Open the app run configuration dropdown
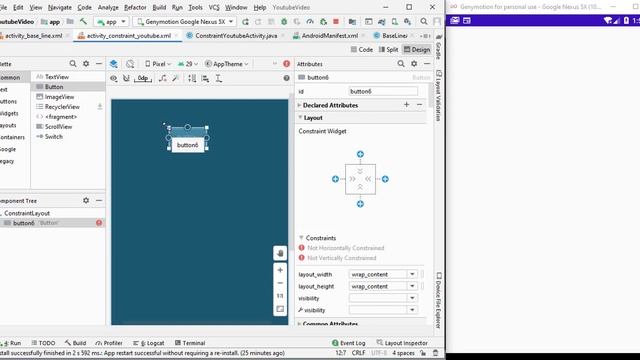Screen dimensions: 640x360 click(x=111, y=22)
